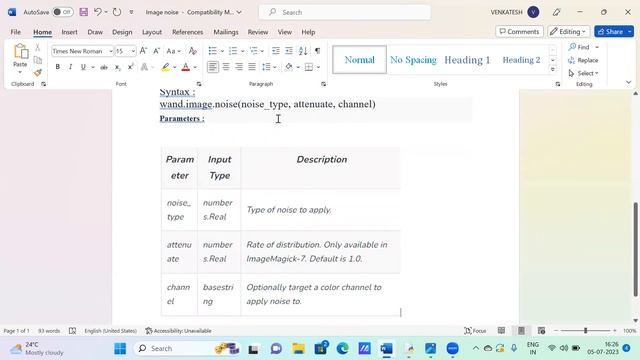Center align the text
The image size is (640, 360).
226,67
